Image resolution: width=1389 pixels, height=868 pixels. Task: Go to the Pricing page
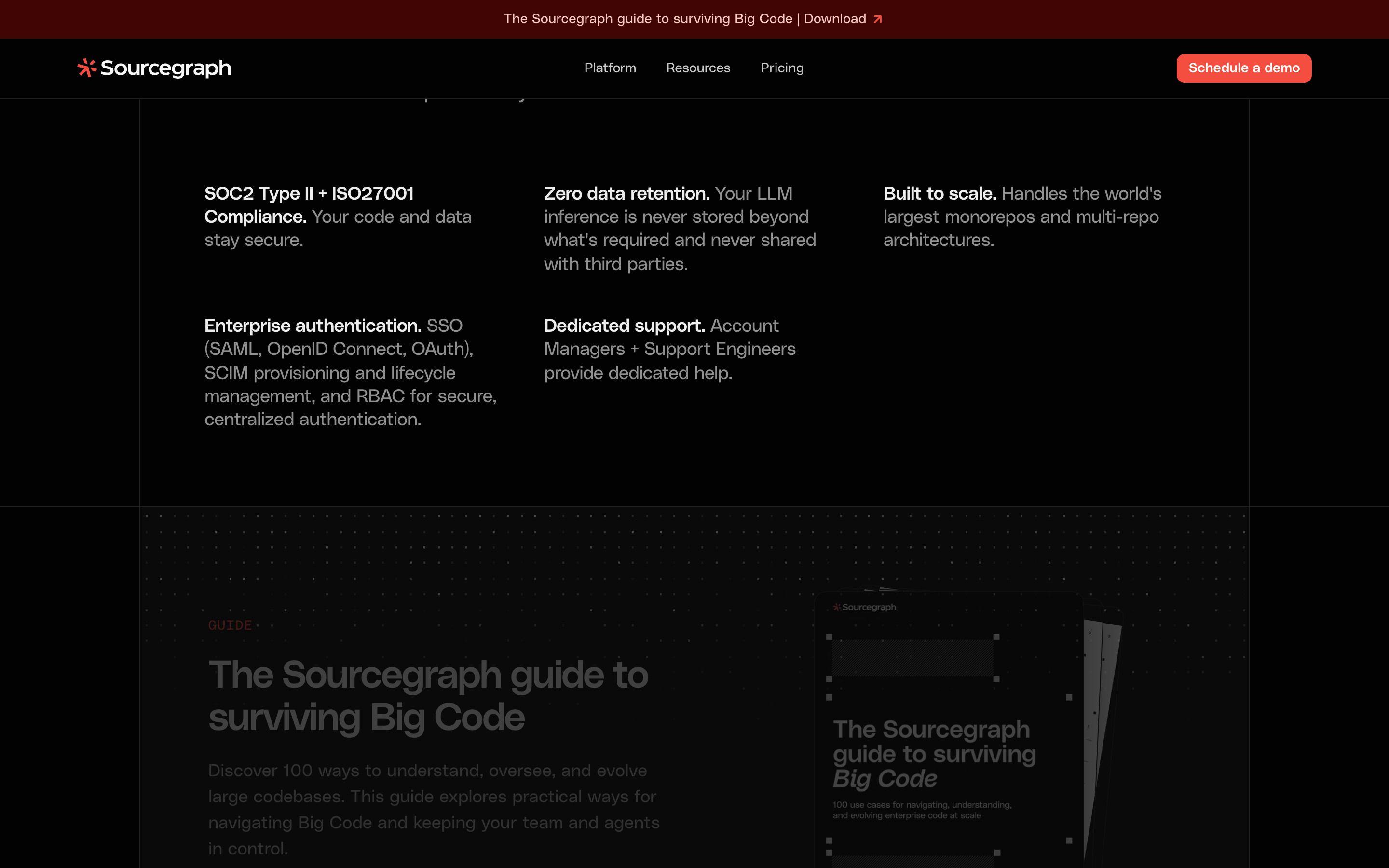[x=782, y=68]
